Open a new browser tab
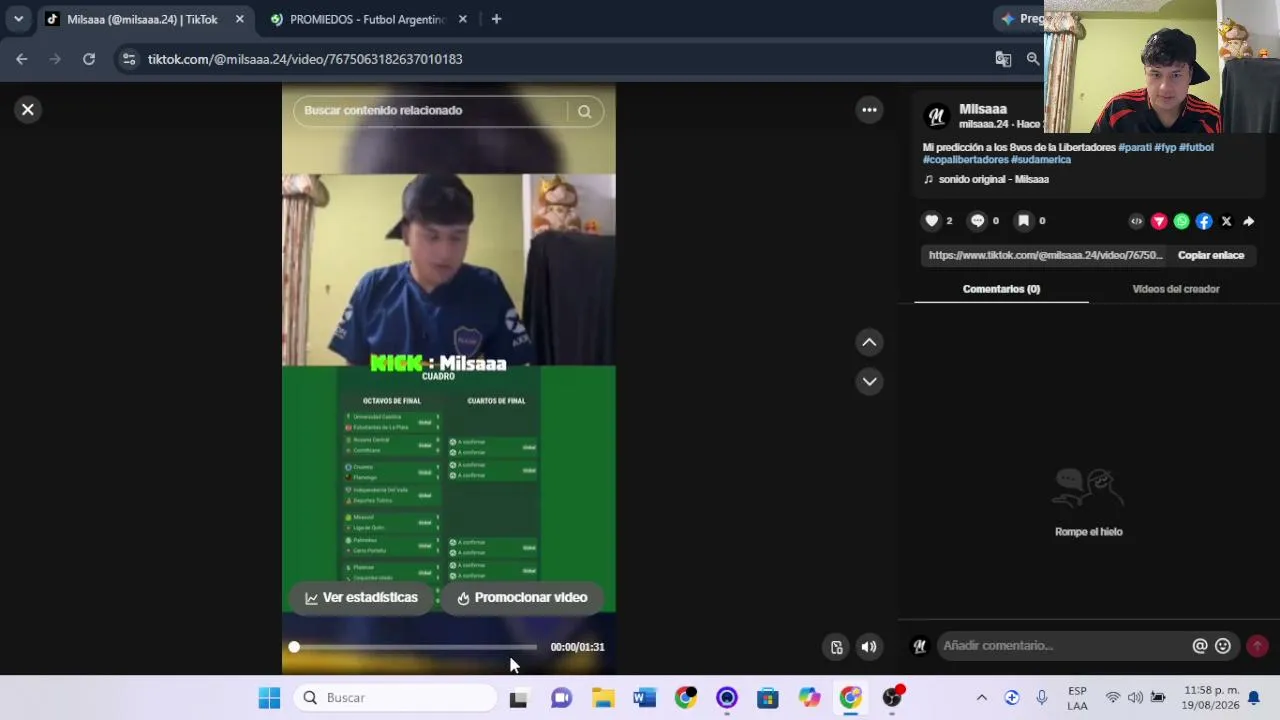This screenshot has width=1280, height=720. [496, 19]
